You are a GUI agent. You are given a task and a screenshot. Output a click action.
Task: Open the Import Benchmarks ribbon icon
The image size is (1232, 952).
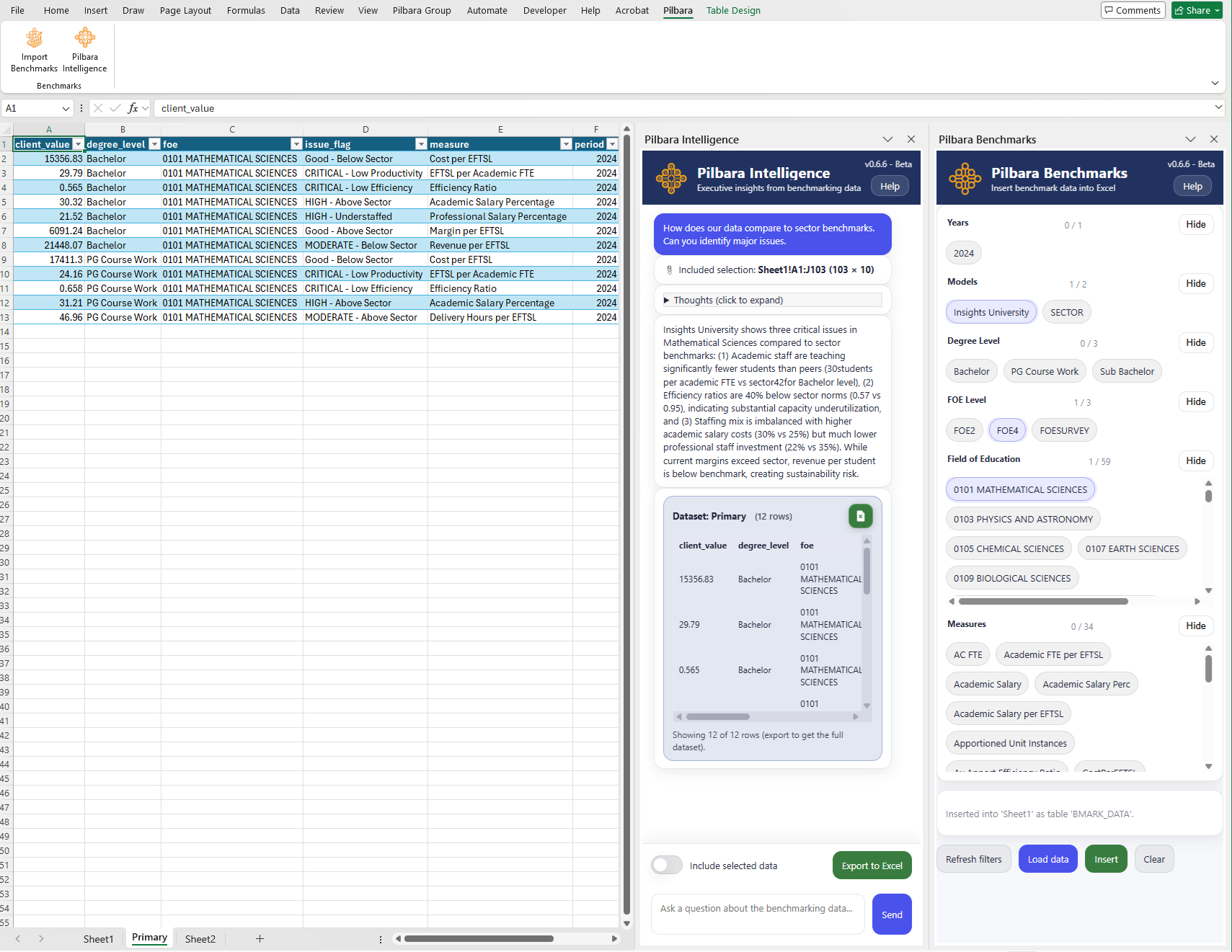click(x=33, y=49)
